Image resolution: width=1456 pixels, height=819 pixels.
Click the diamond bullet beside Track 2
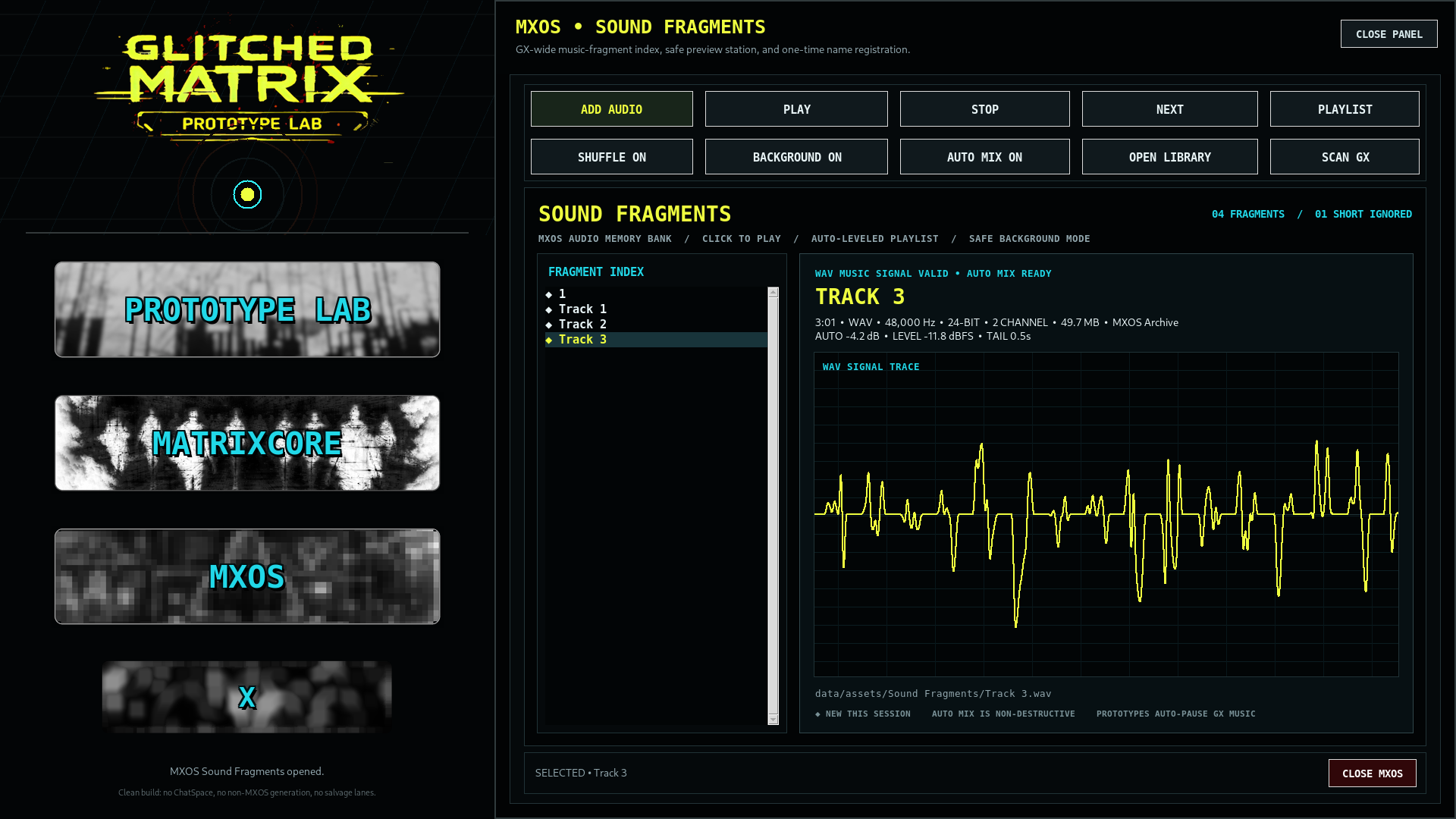point(549,325)
